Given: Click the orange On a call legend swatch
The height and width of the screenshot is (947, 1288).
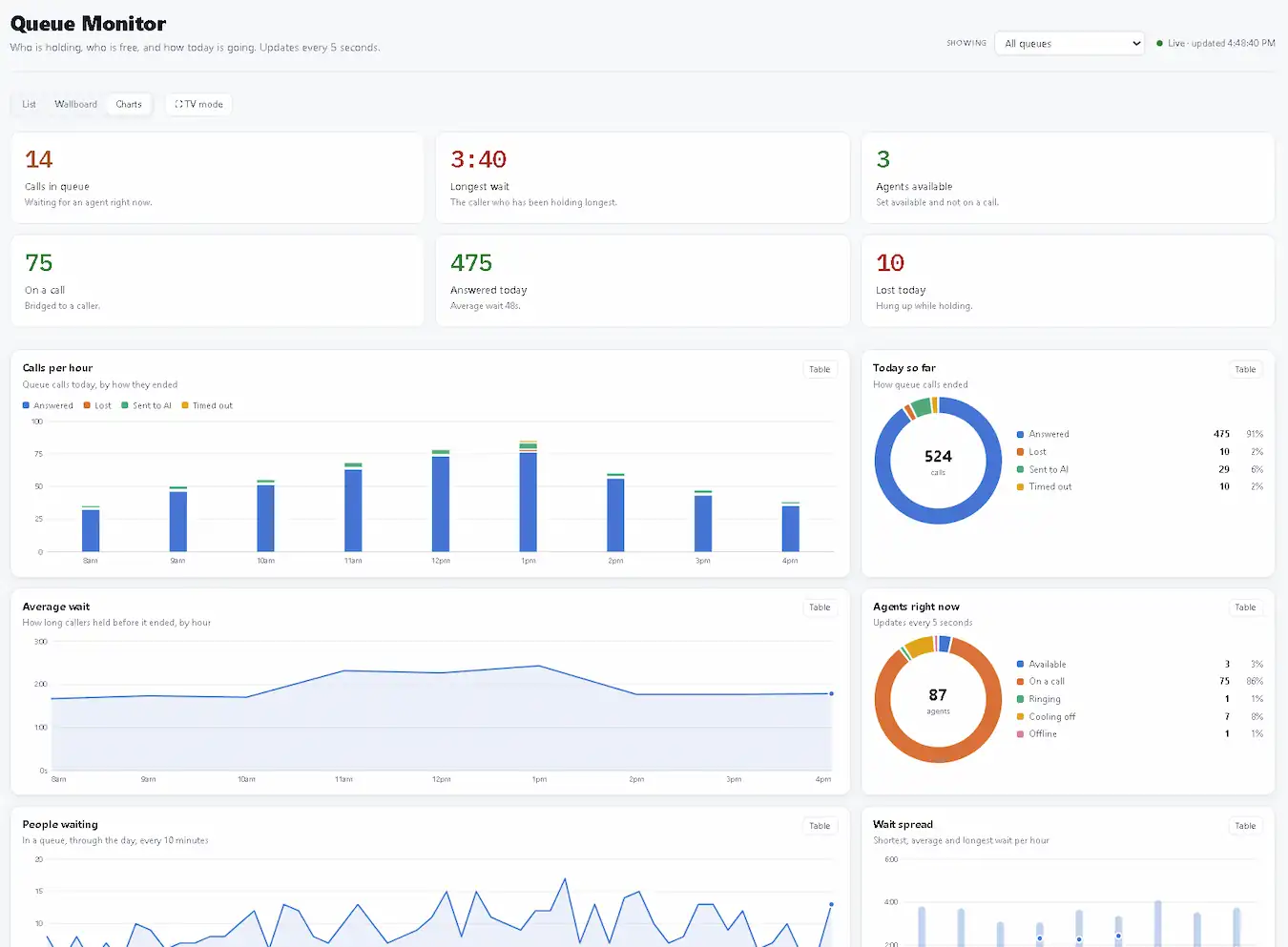Looking at the screenshot, I should click(1020, 682).
